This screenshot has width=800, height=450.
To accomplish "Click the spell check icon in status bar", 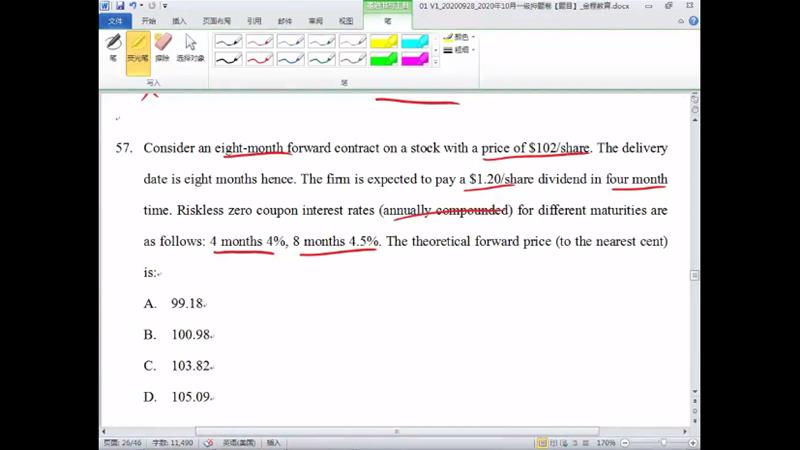I will click(x=209, y=442).
